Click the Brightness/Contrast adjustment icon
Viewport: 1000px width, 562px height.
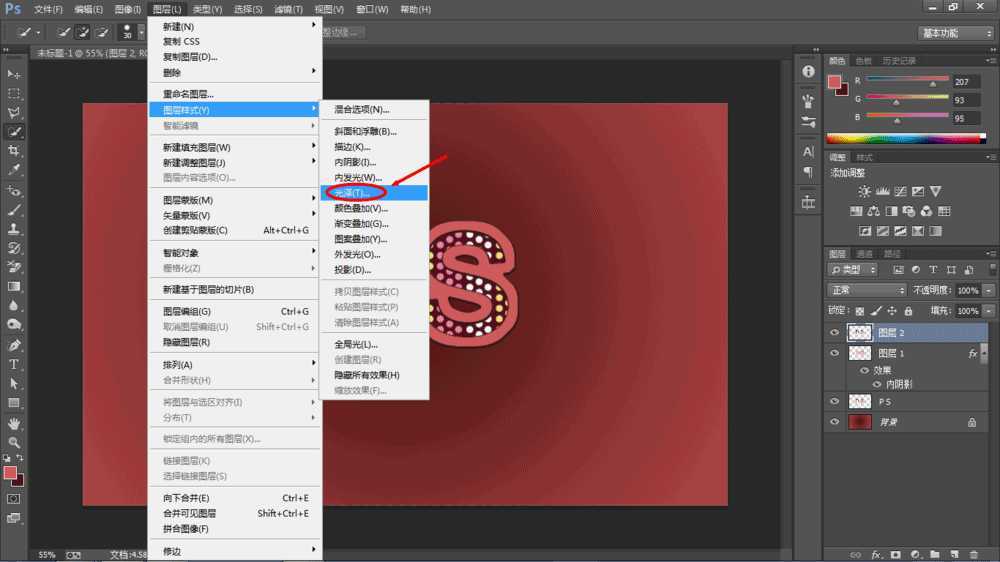[x=857, y=192]
